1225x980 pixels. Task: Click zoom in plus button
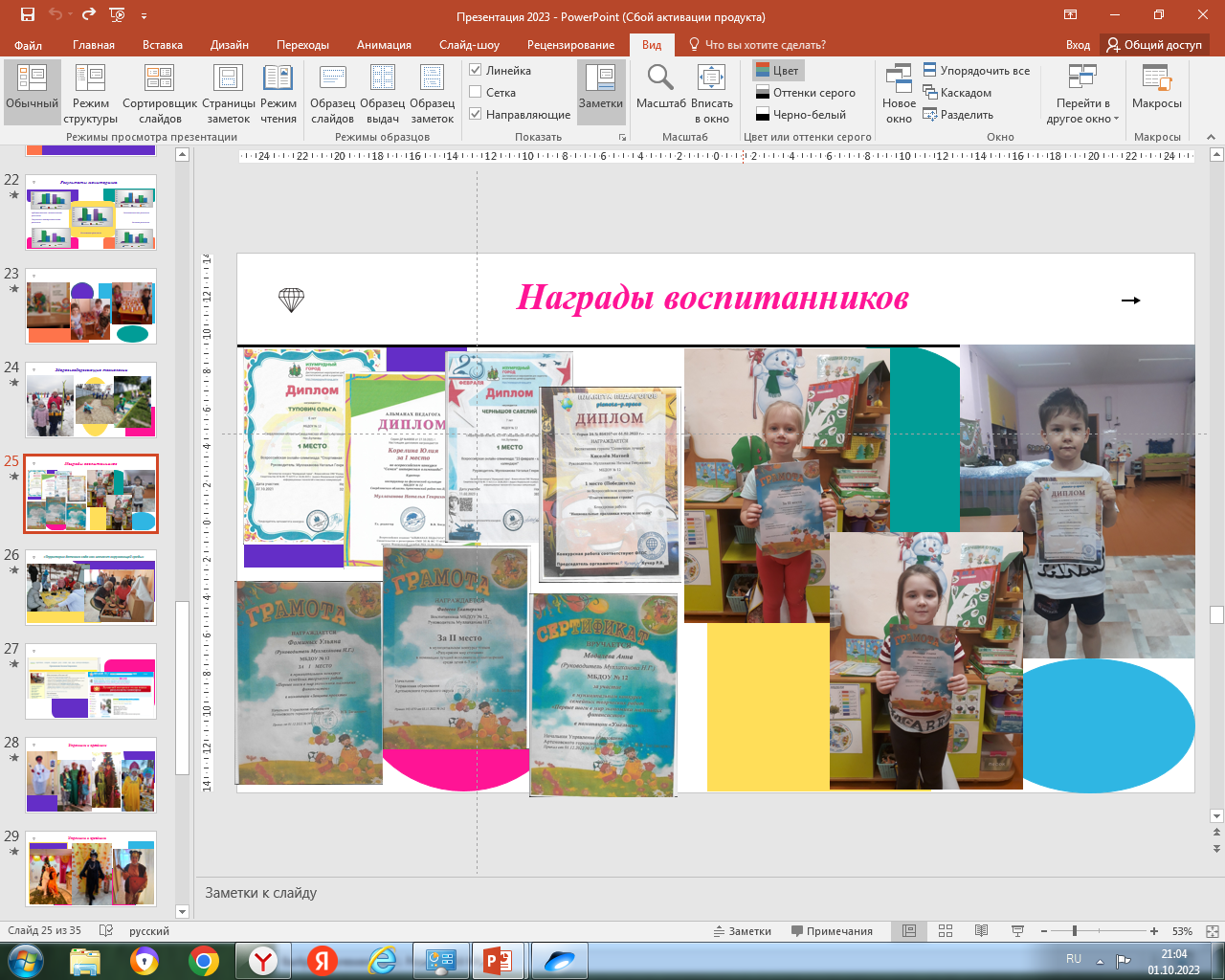[x=1154, y=931]
